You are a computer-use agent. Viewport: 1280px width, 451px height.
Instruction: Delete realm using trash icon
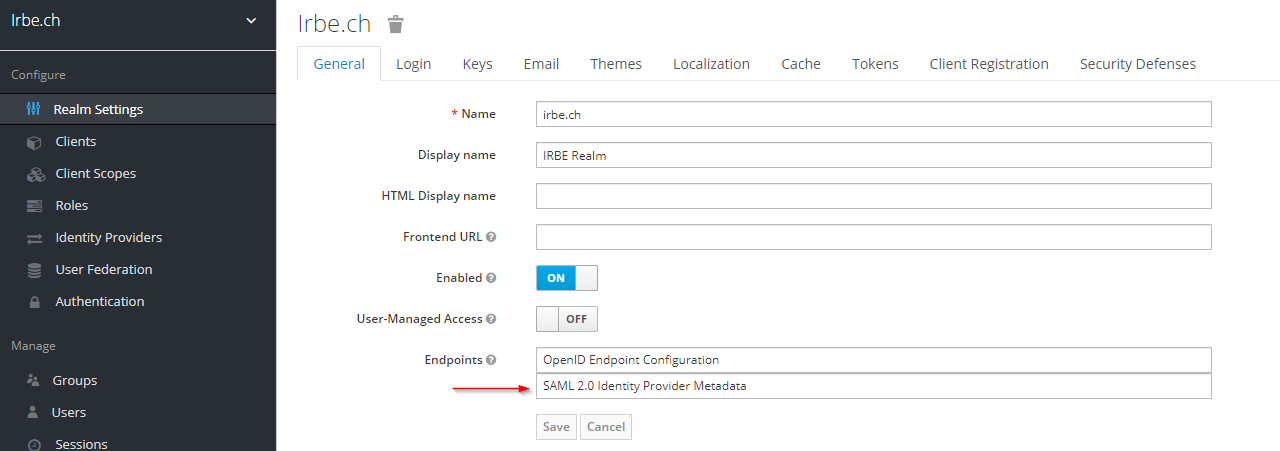[396, 24]
